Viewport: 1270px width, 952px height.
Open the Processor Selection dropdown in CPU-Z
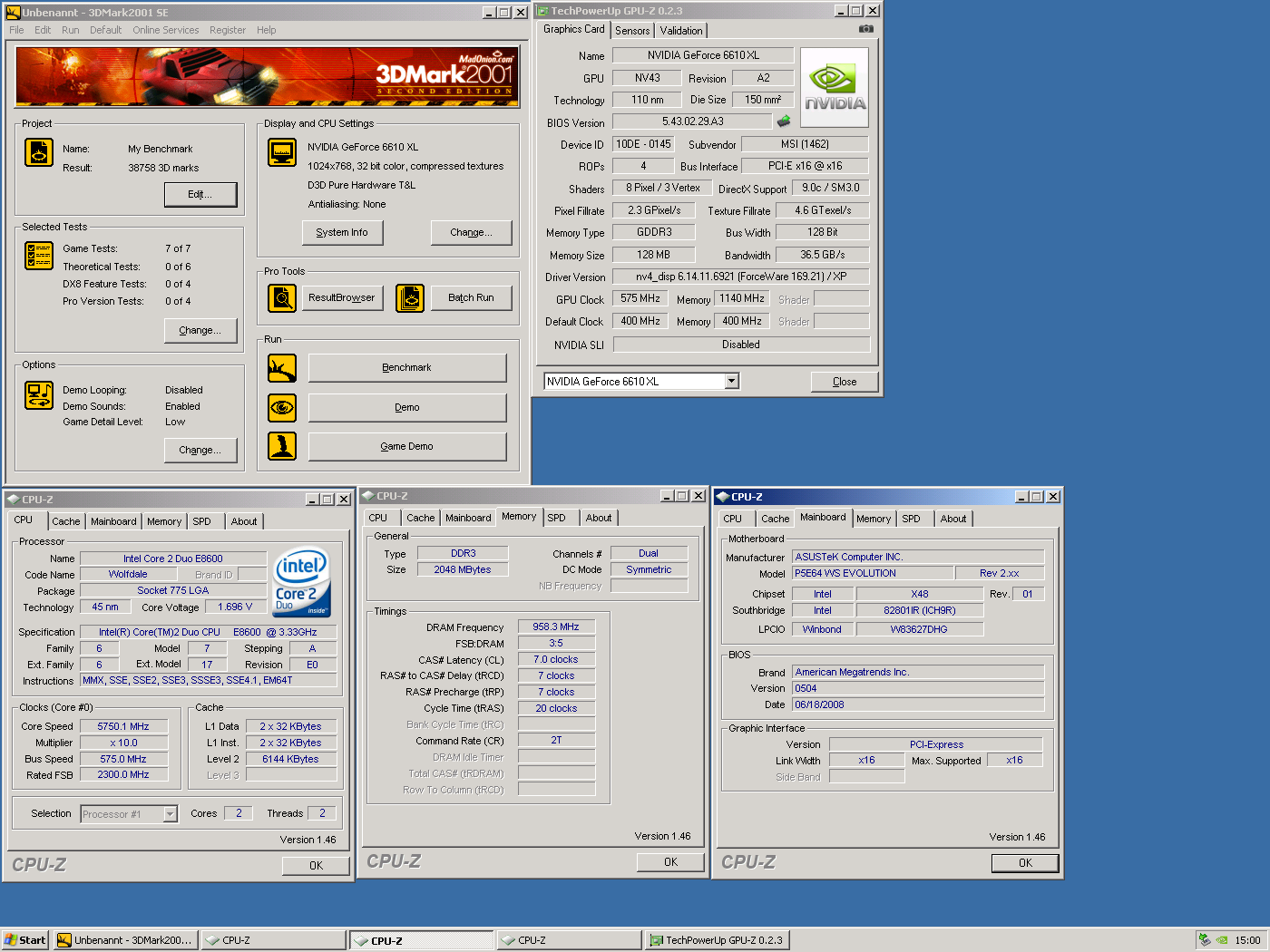[170, 814]
